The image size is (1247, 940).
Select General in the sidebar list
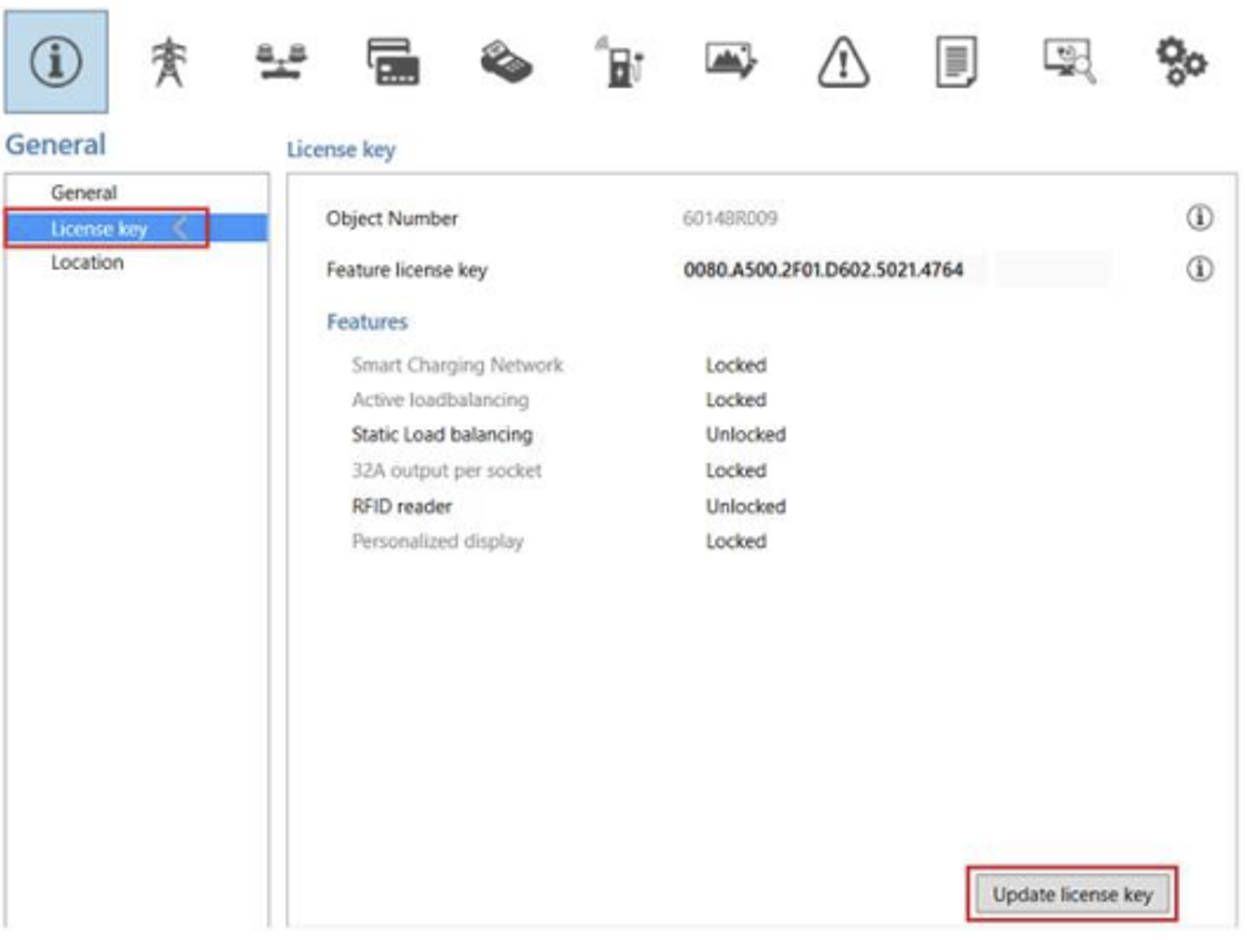(84, 193)
